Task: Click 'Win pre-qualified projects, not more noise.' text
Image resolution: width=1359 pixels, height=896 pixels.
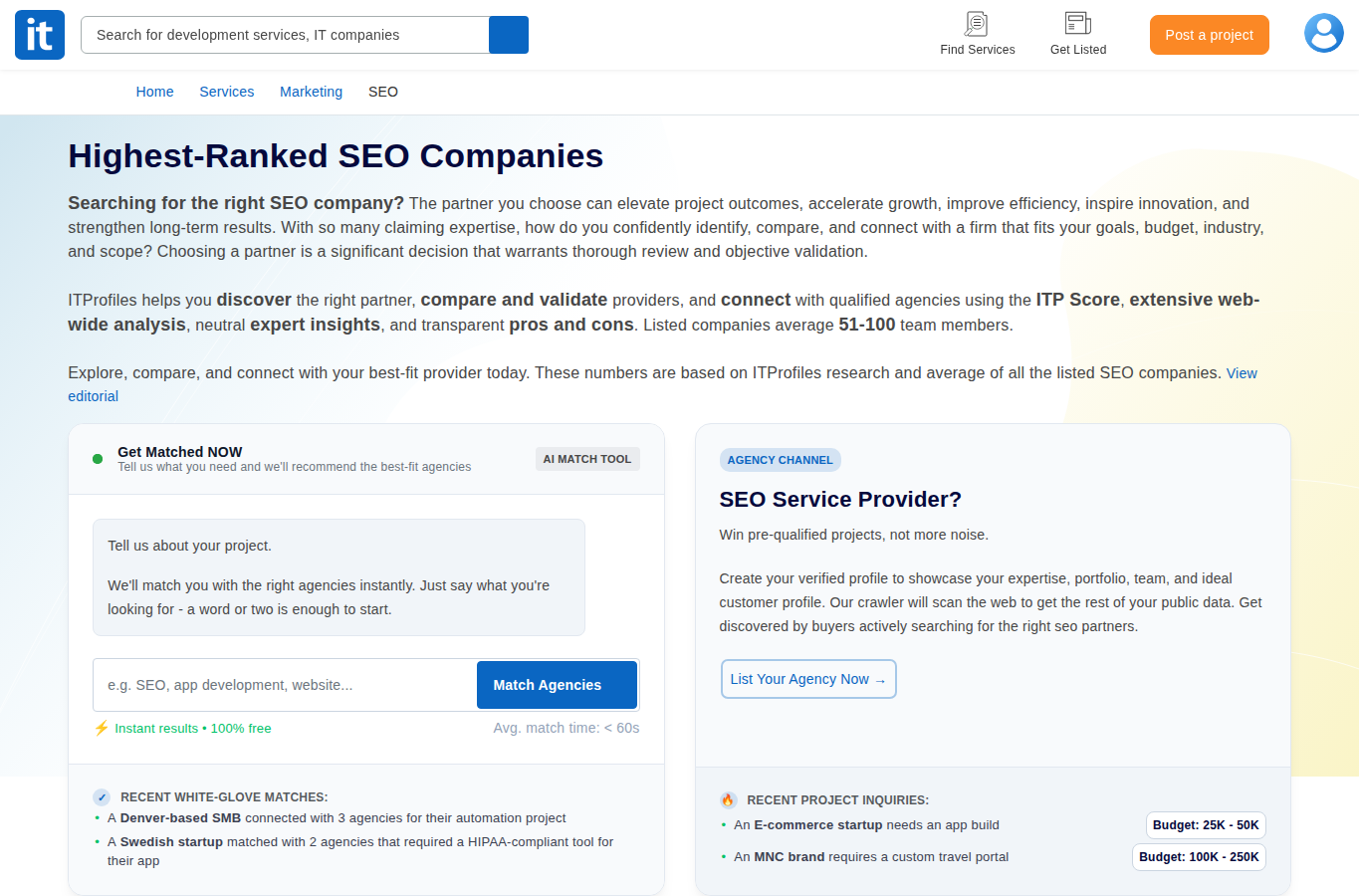Action: tap(853, 535)
